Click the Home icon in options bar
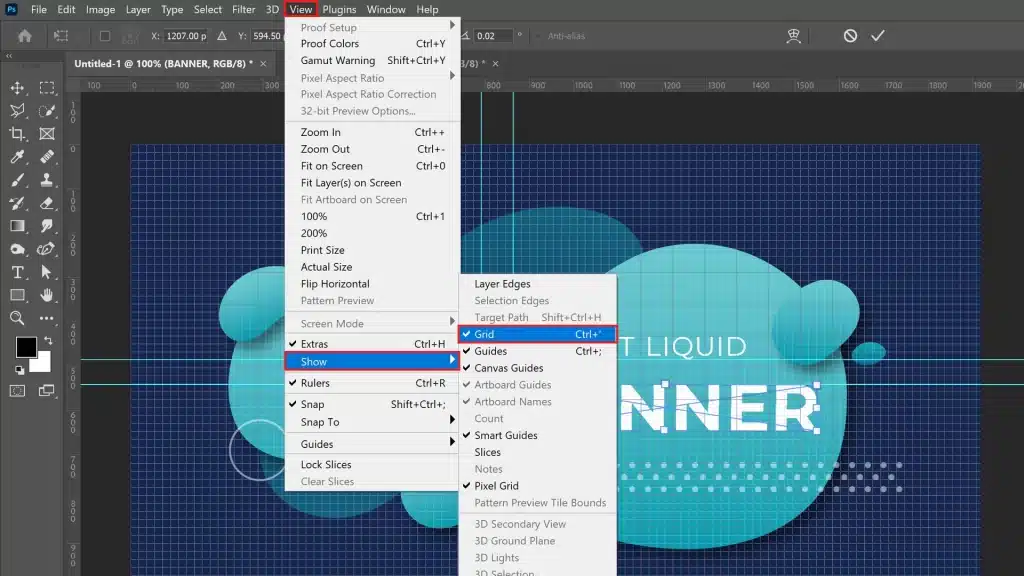The image size is (1024, 576). click(25, 36)
